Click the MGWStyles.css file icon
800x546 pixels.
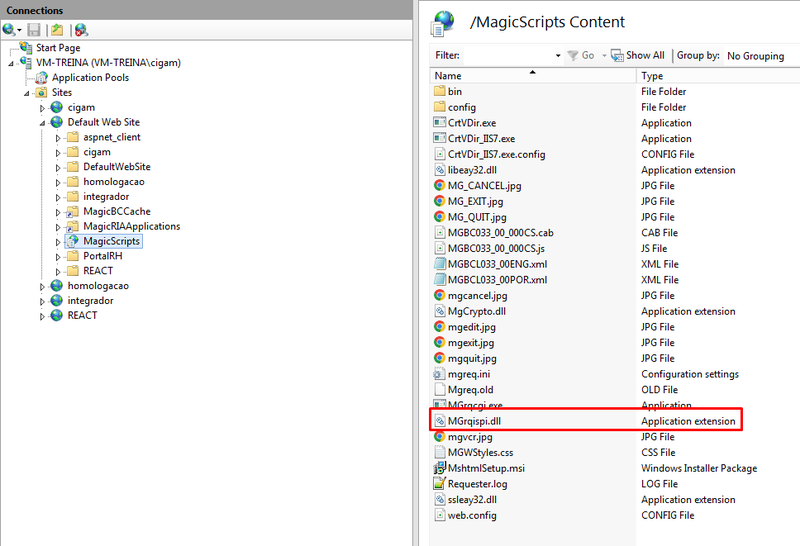(x=439, y=452)
